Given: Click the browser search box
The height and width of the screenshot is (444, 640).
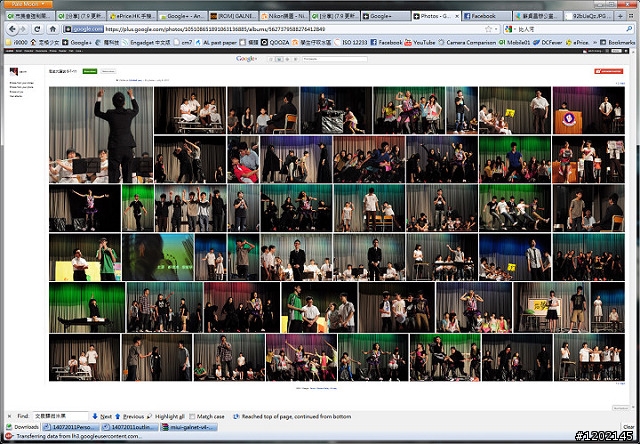Looking at the screenshot, I should coord(571,29).
